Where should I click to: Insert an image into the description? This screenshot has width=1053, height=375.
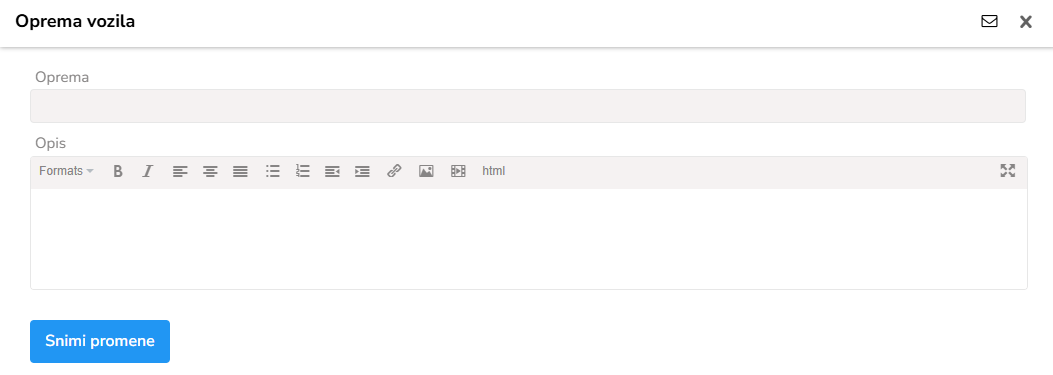426,171
